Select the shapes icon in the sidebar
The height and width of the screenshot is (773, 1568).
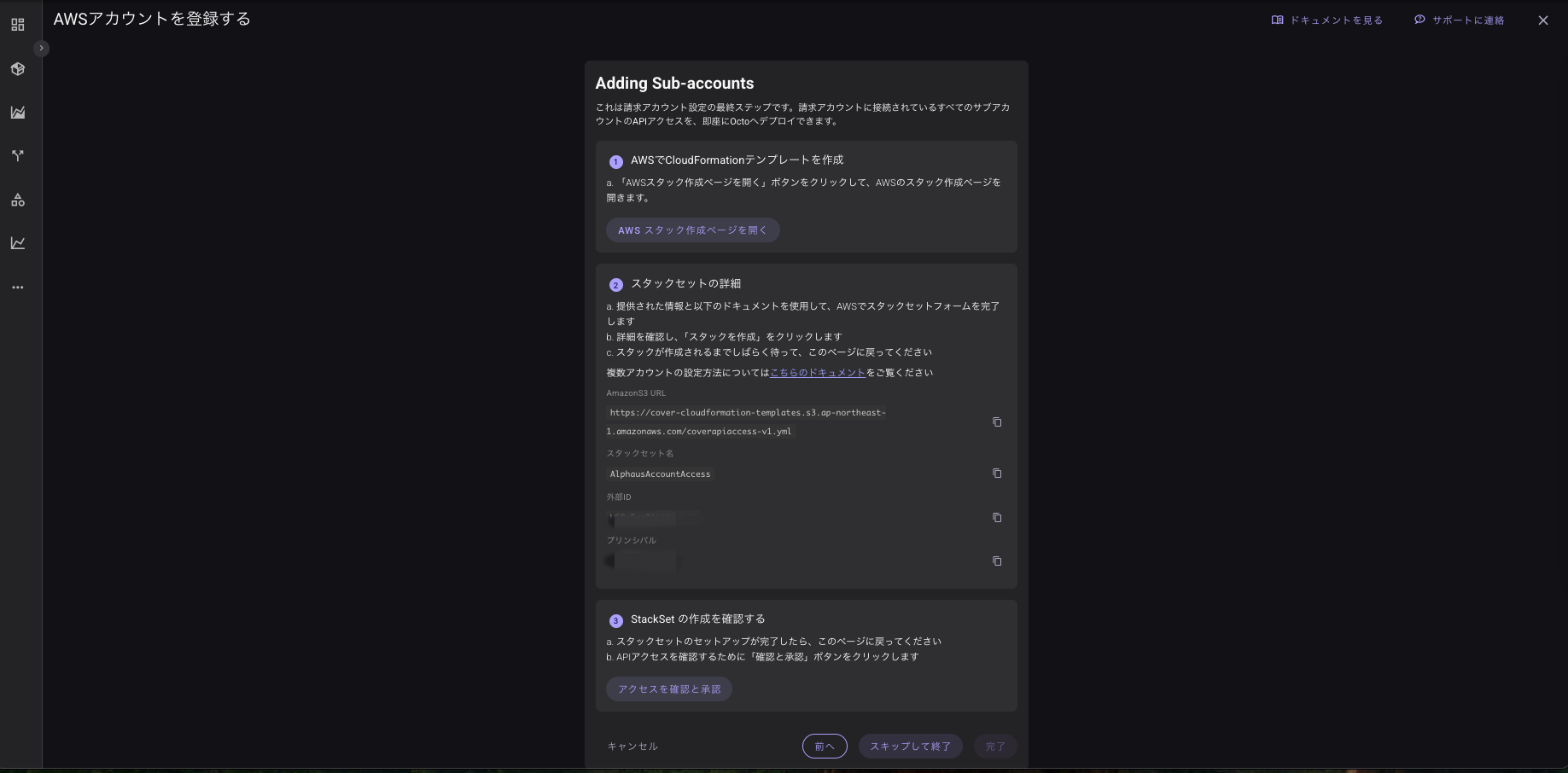17,200
